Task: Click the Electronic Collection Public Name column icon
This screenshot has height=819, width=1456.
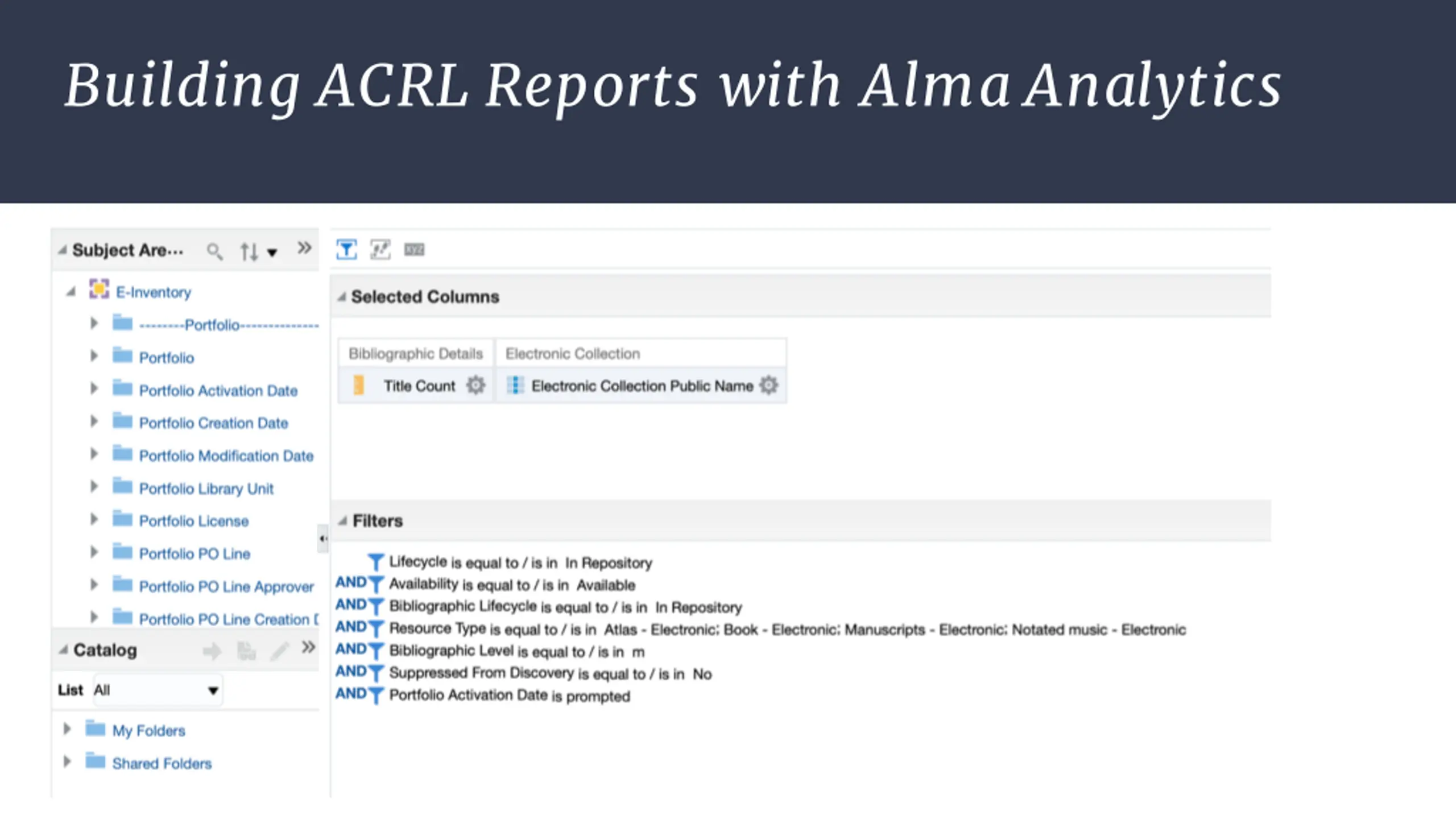Action: (515, 386)
